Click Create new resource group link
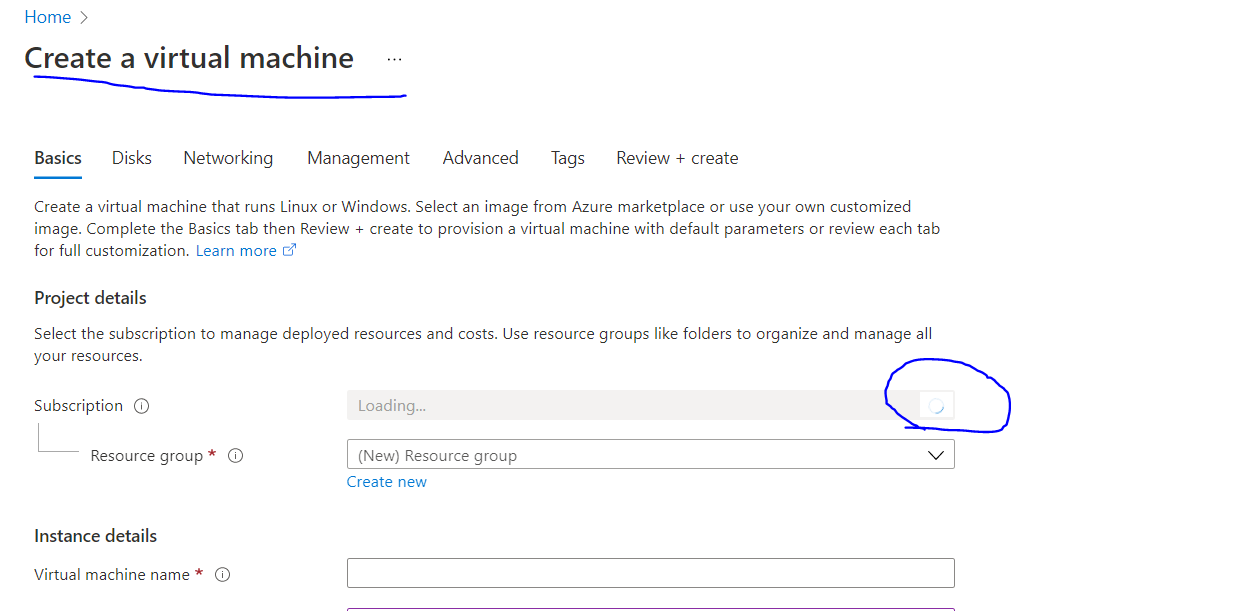This screenshot has width=1254, height=611. pos(387,482)
